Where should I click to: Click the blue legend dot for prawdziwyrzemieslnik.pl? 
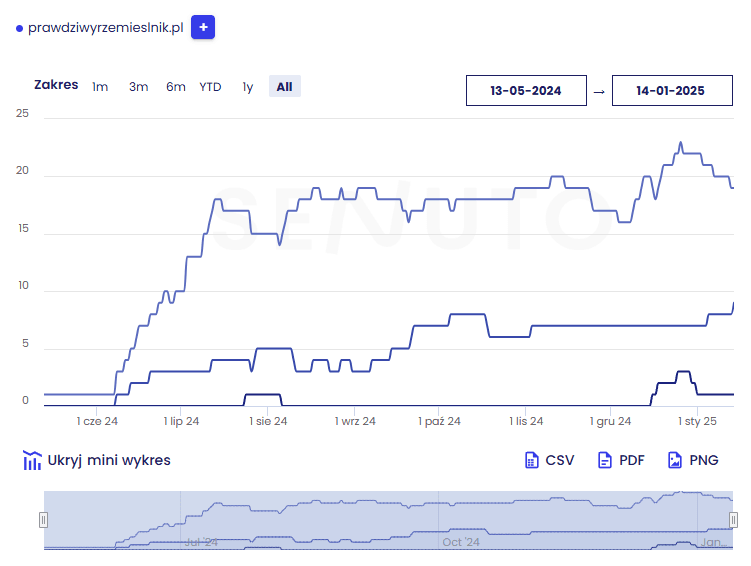pyautogui.click(x=20, y=29)
